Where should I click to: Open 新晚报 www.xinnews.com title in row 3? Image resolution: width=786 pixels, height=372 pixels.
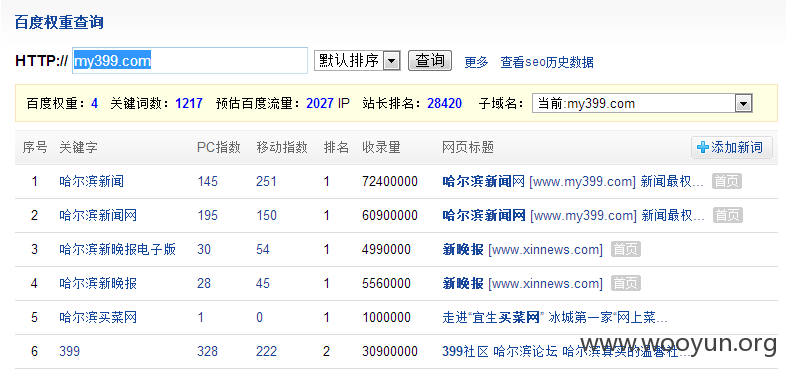(x=522, y=249)
